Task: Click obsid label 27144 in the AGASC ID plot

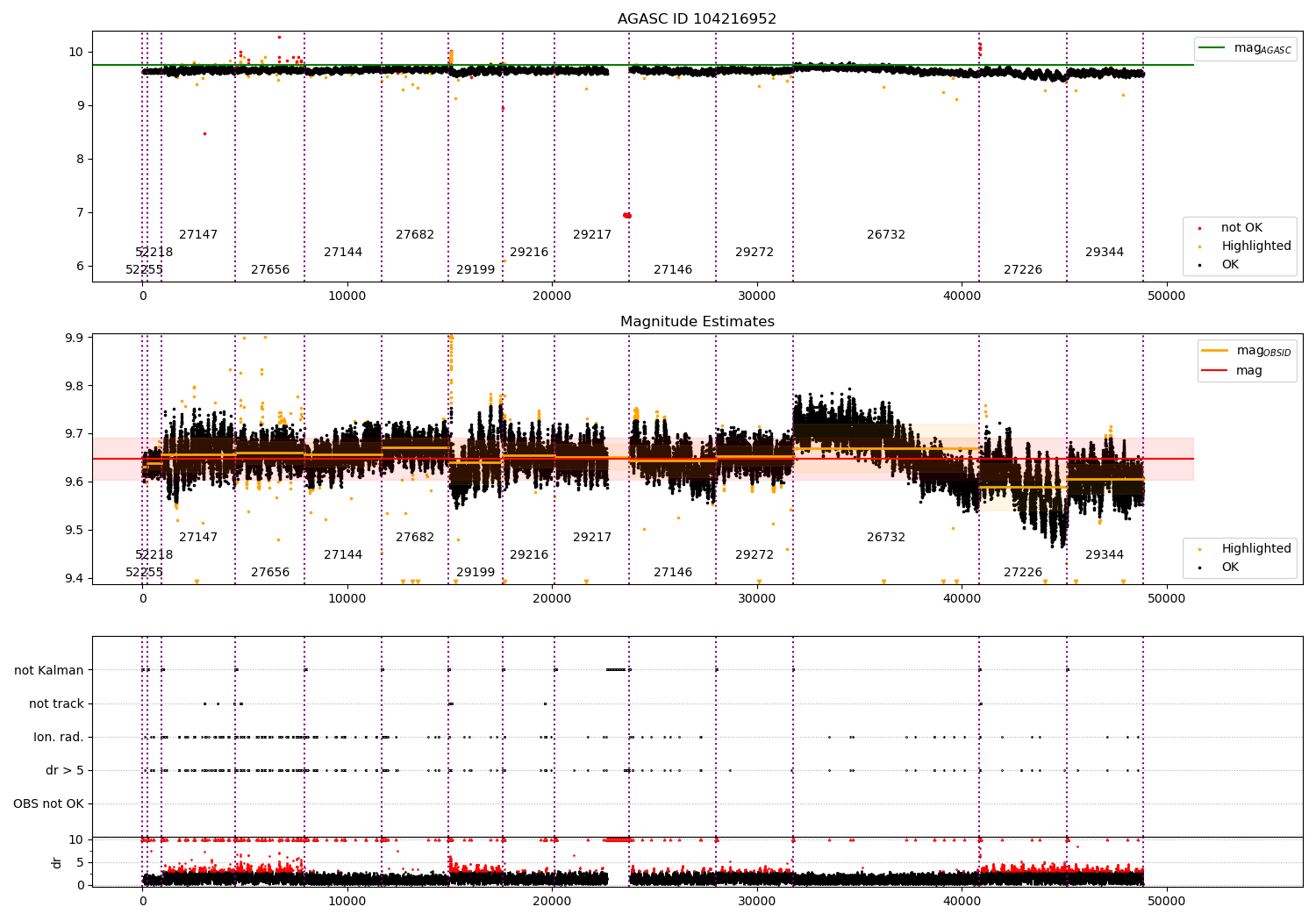Action: tap(343, 252)
